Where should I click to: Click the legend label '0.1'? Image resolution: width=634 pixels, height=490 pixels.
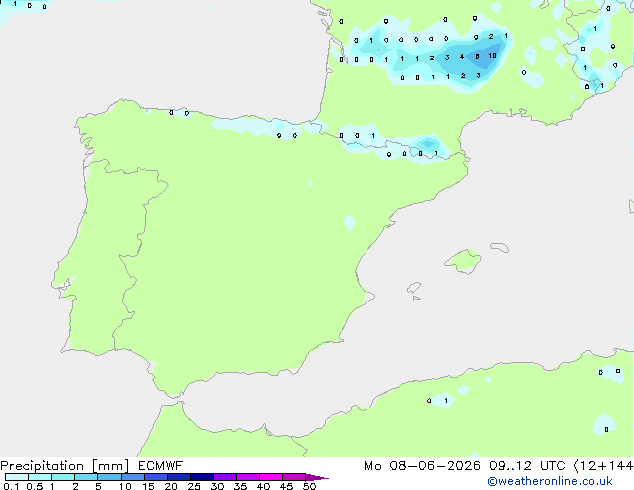click(11, 486)
